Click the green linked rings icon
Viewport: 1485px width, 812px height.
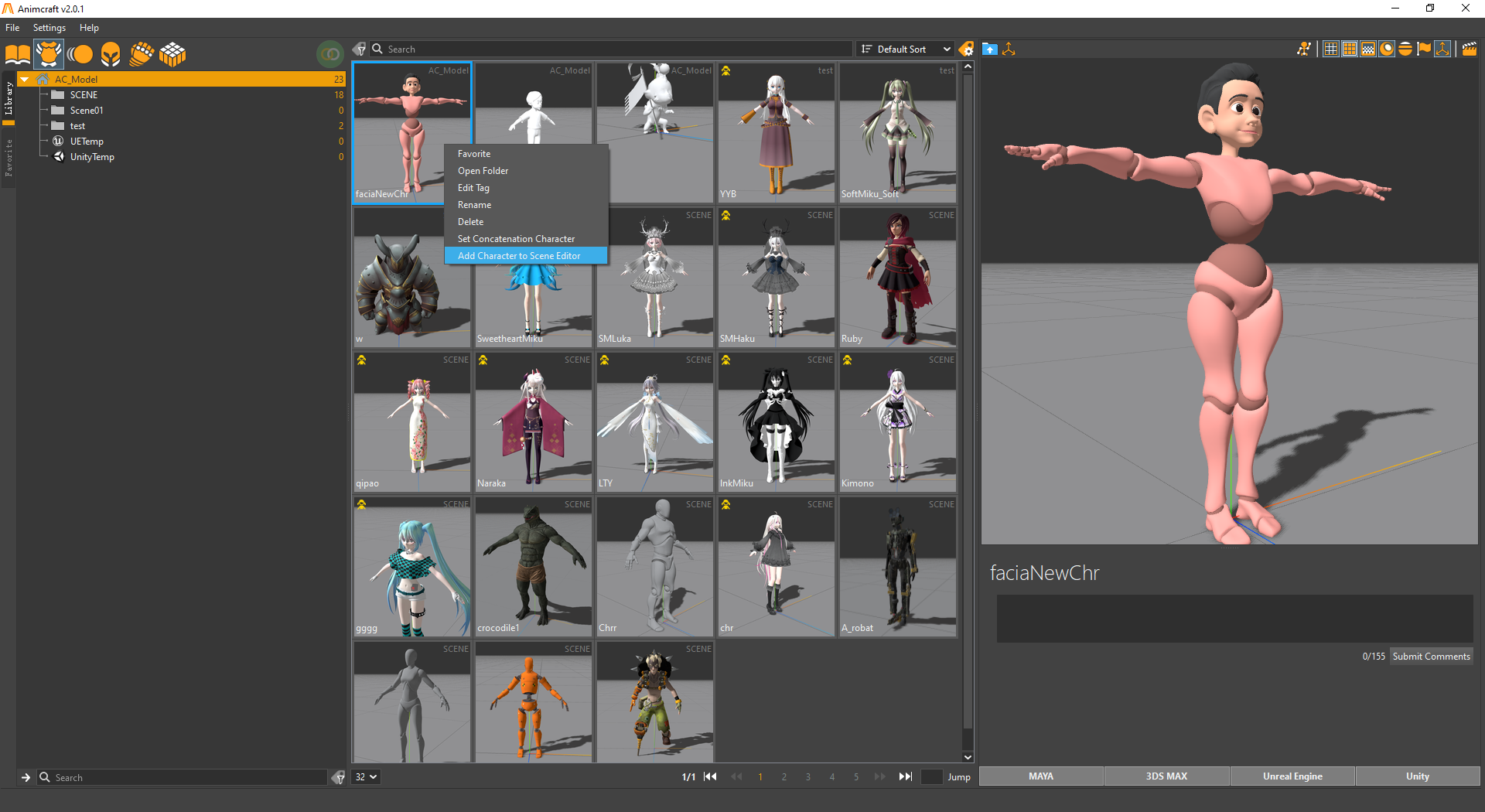(x=330, y=54)
